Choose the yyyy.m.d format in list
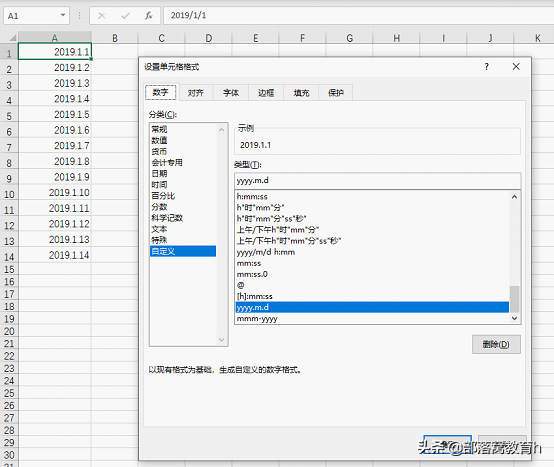Image resolution: width=554 pixels, height=467 pixels. point(372,307)
